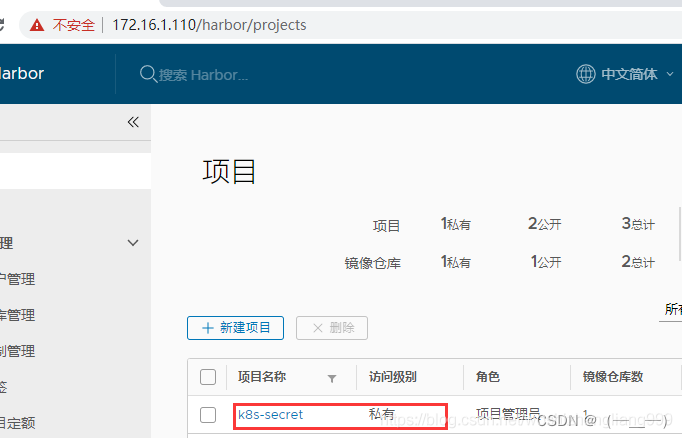Click the 删除 delete button
The width and height of the screenshot is (682, 438).
point(332,328)
